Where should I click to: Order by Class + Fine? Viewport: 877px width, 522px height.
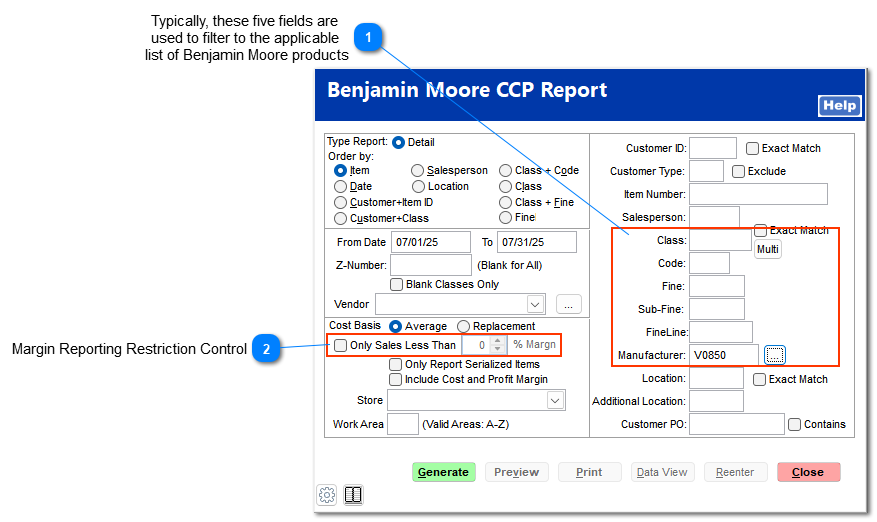point(505,202)
